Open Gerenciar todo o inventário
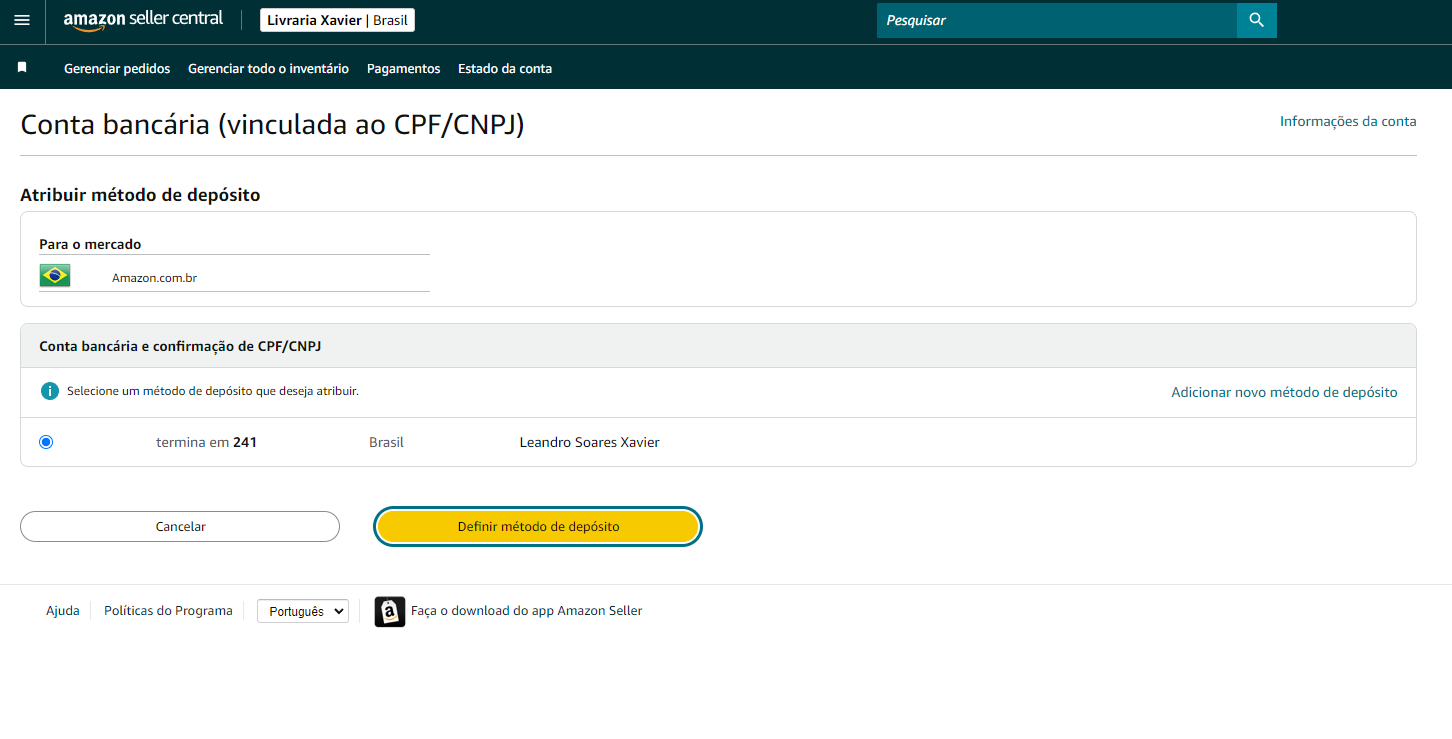 coord(268,69)
